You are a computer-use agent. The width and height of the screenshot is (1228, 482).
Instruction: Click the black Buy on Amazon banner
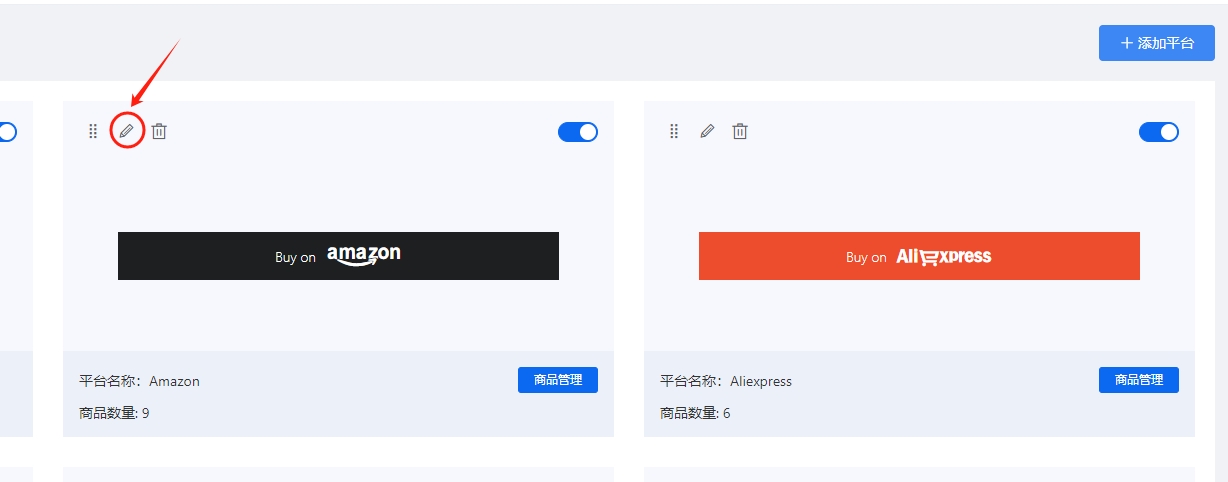pos(338,256)
